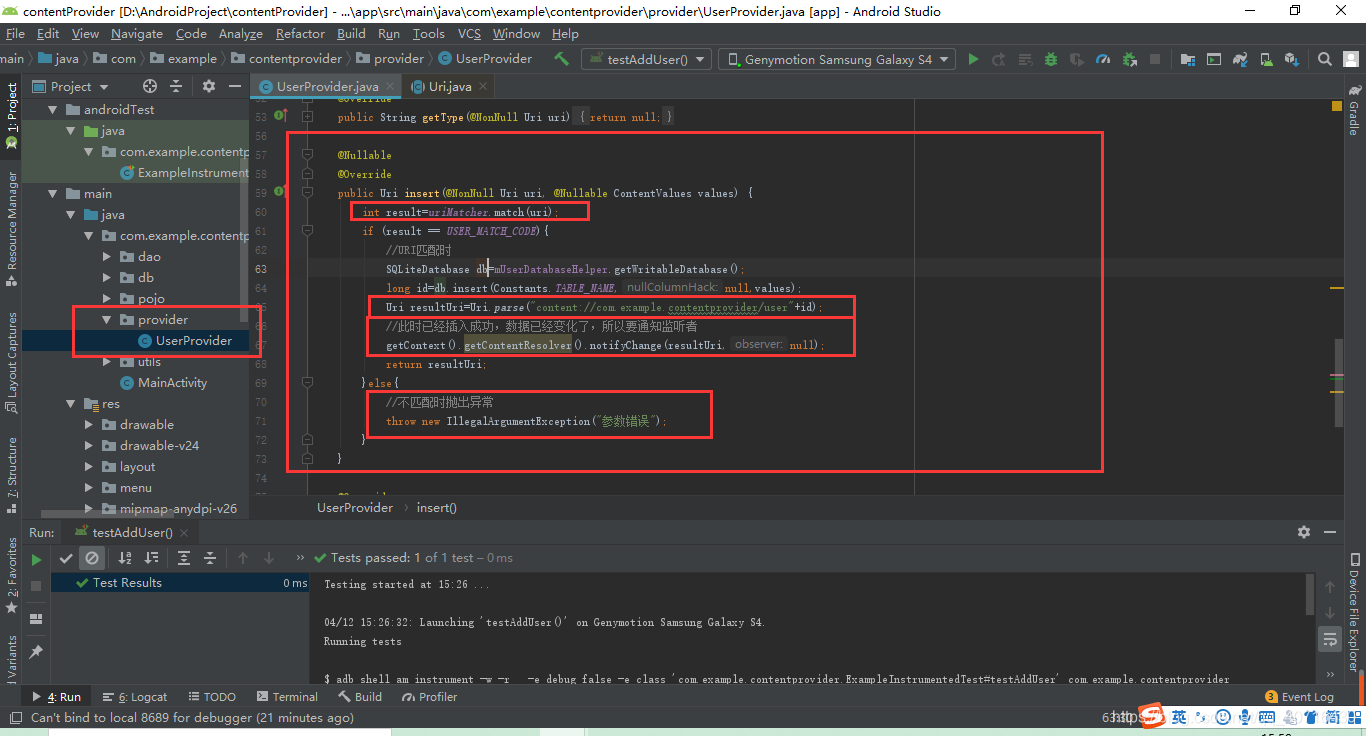Click the user account avatar icon
Screen dimensions: 1366x736
[x=1351, y=59]
